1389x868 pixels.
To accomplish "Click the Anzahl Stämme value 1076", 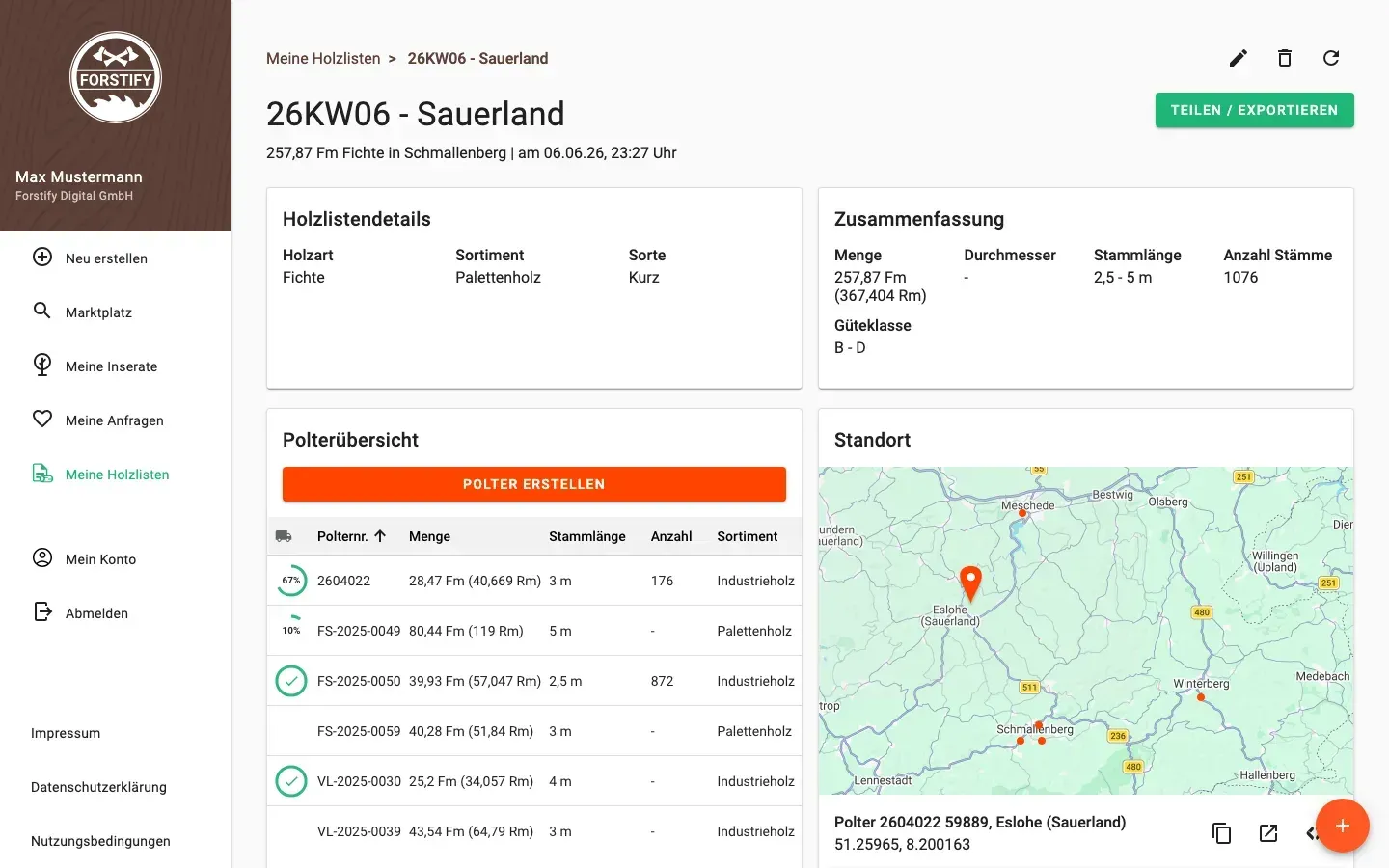I will tap(1240, 277).
